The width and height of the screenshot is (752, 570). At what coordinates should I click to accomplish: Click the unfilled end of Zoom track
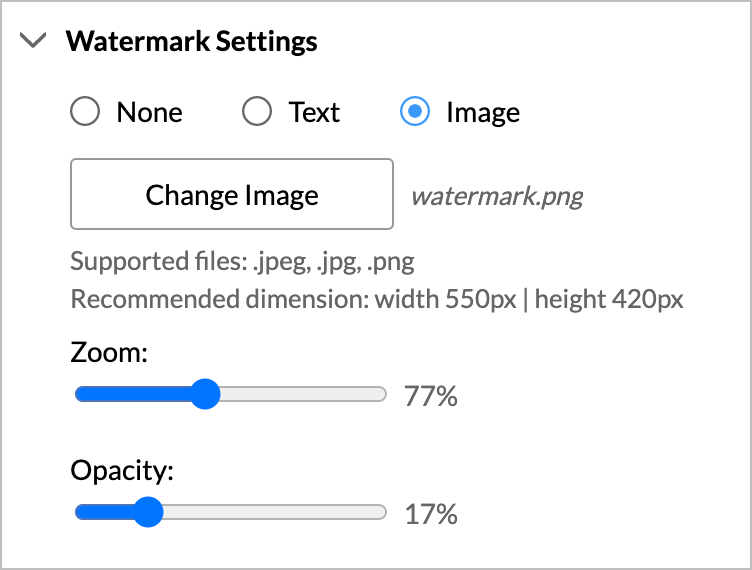[370, 394]
